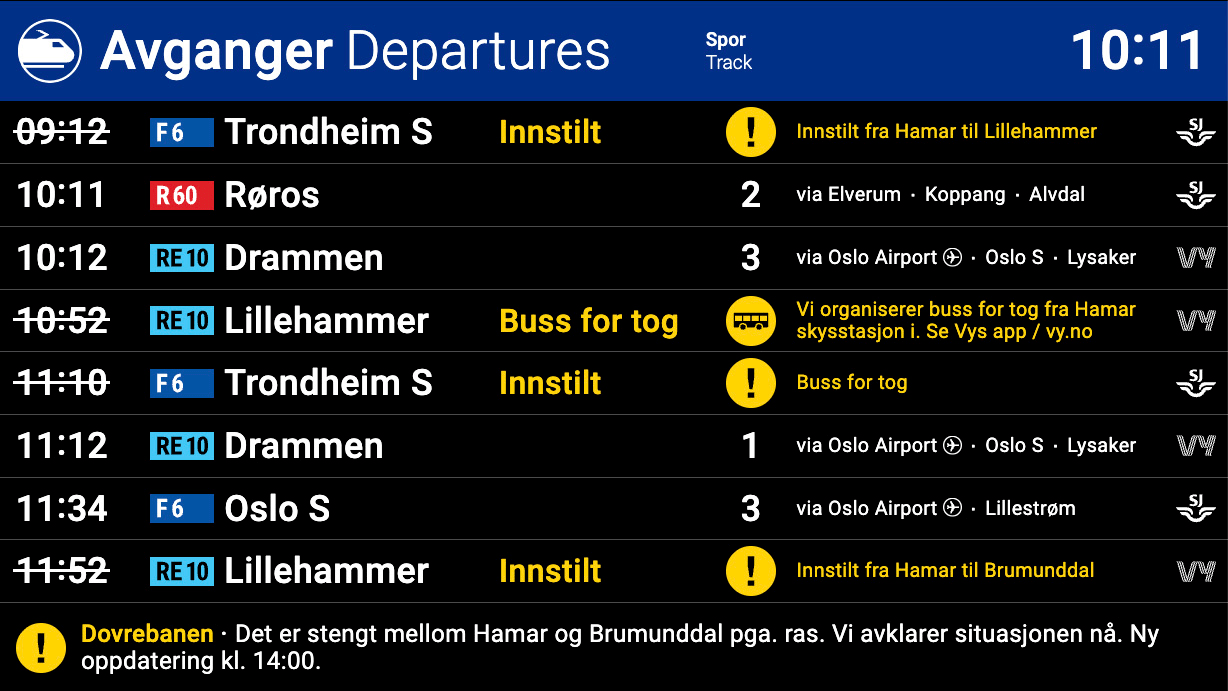Click the Spor Track column header

728,51
